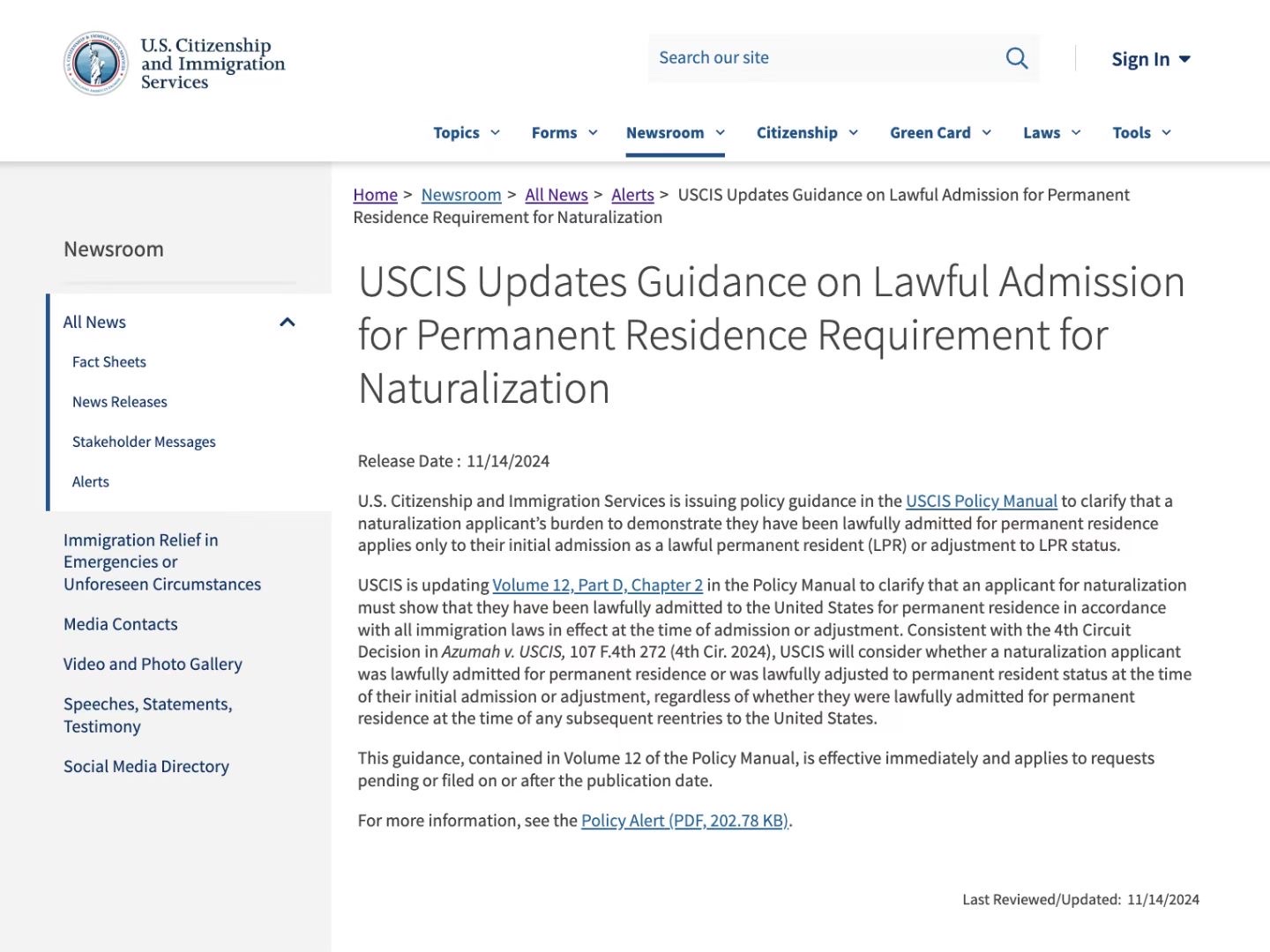Viewport: 1270px width, 952px height.
Task: Open News Releases in sidebar
Action: [x=120, y=402]
